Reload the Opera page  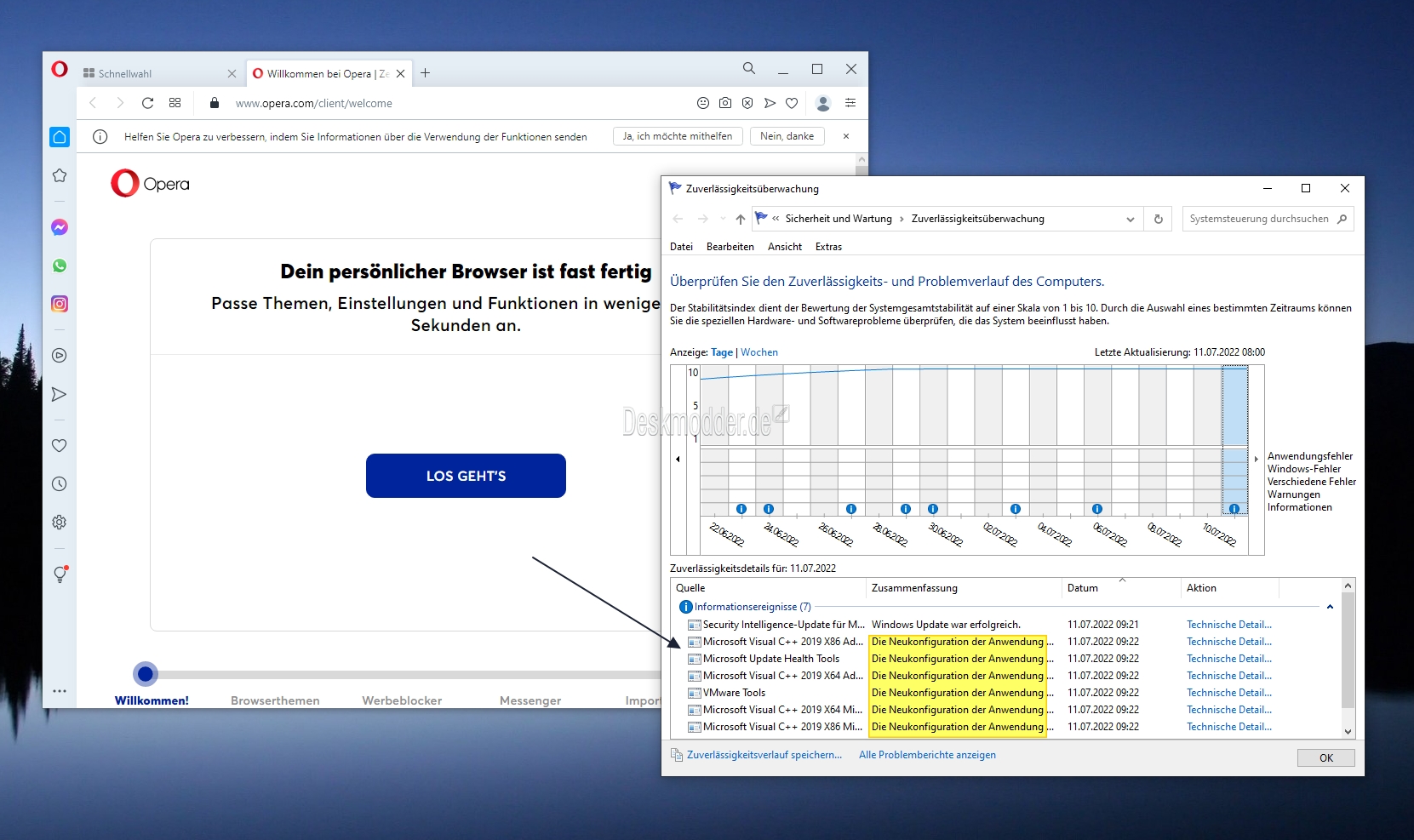147,103
